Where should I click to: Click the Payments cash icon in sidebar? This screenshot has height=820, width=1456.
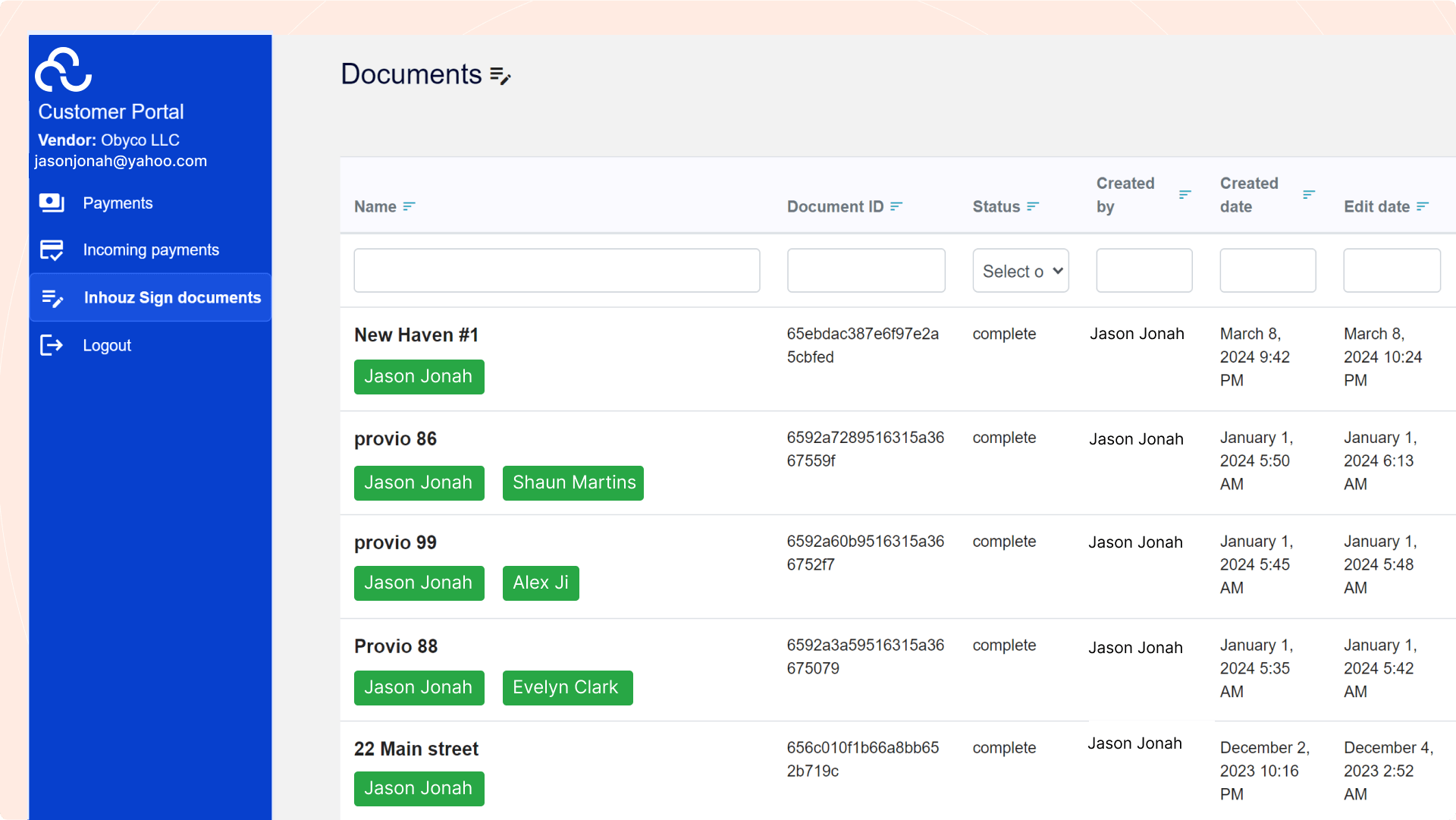coord(52,203)
